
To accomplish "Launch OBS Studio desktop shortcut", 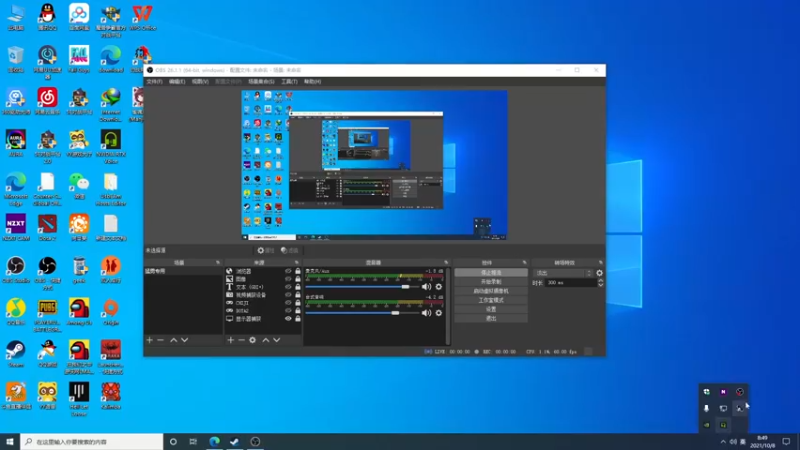I will tap(16, 270).
